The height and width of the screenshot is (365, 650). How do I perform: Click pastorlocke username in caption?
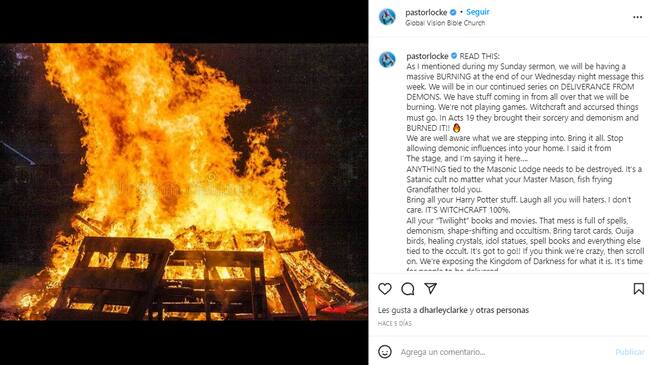pos(427,56)
